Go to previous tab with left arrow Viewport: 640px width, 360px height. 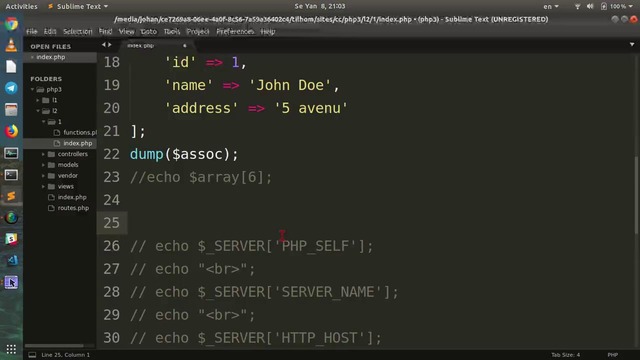(104, 44)
